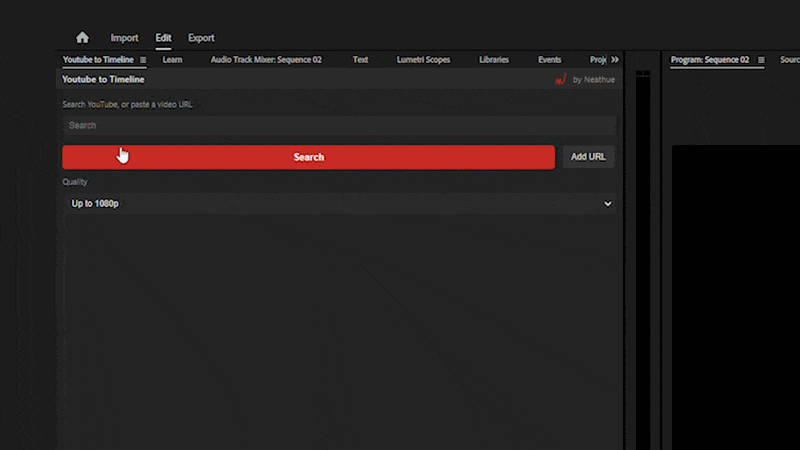Open Audio Track Mixer: Sequence 02 tab

pos(266,60)
